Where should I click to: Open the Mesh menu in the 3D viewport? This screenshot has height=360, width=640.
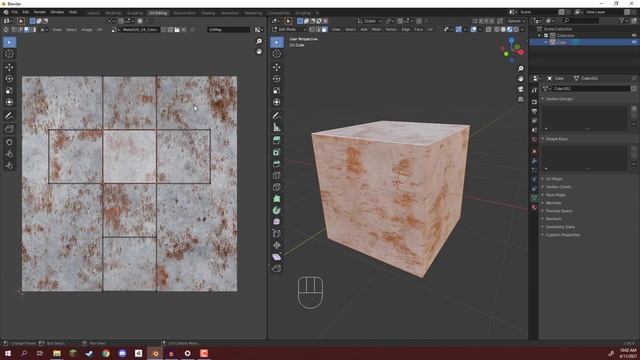(x=376, y=29)
